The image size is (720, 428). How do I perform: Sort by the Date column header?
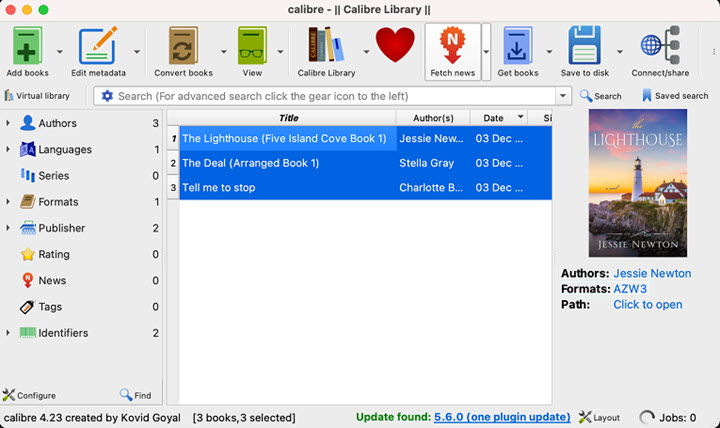click(x=499, y=118)
